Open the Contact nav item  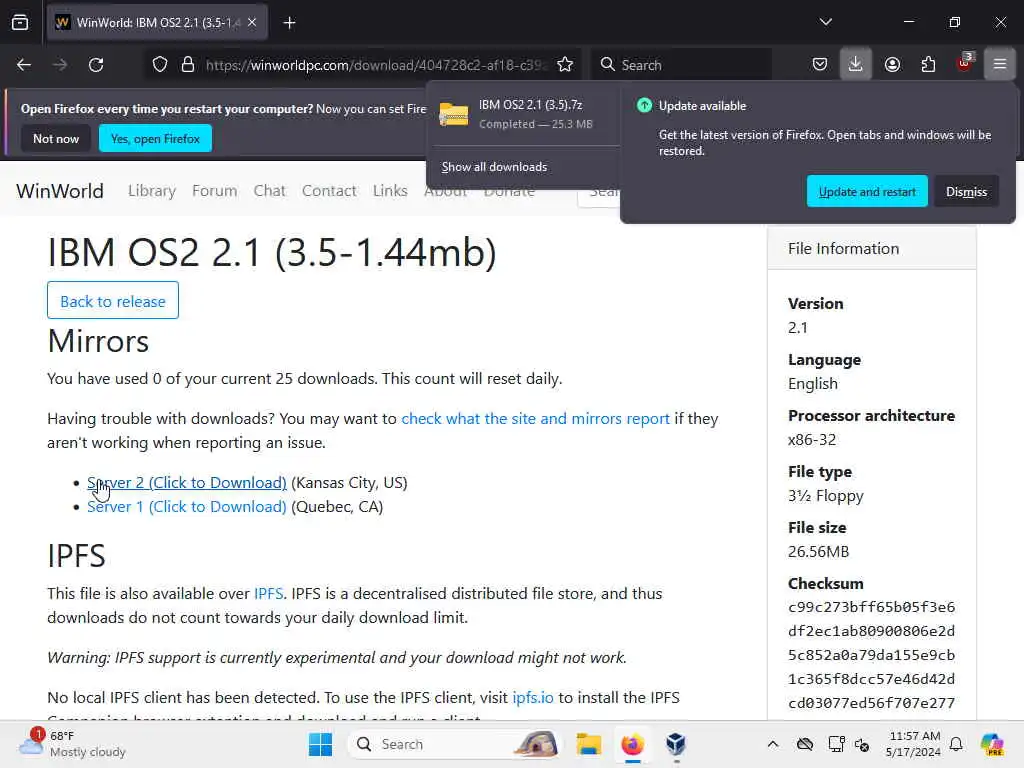[x=329, y=191]
